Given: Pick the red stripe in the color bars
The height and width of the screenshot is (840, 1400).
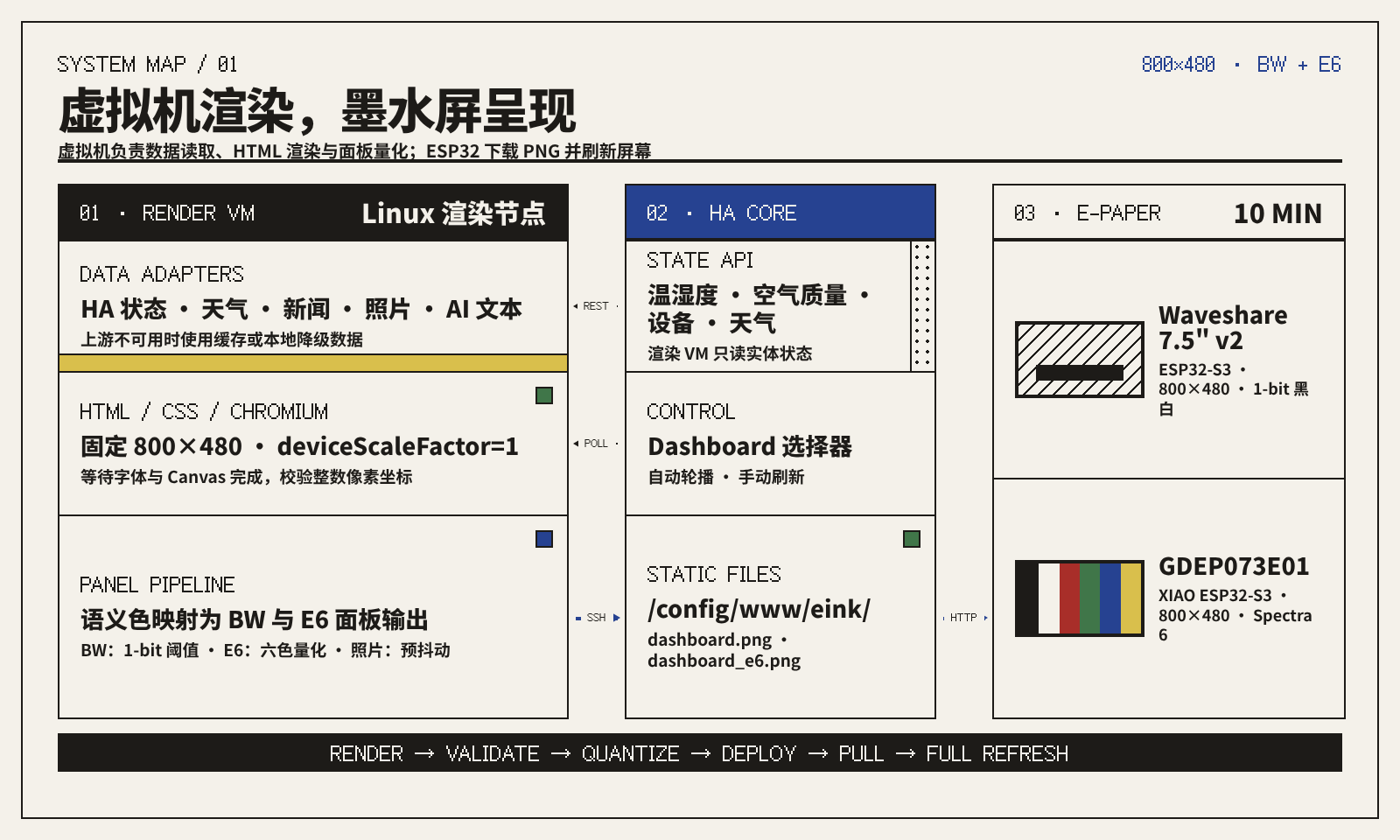Looking at the screenshot, I should (1069, 598).
